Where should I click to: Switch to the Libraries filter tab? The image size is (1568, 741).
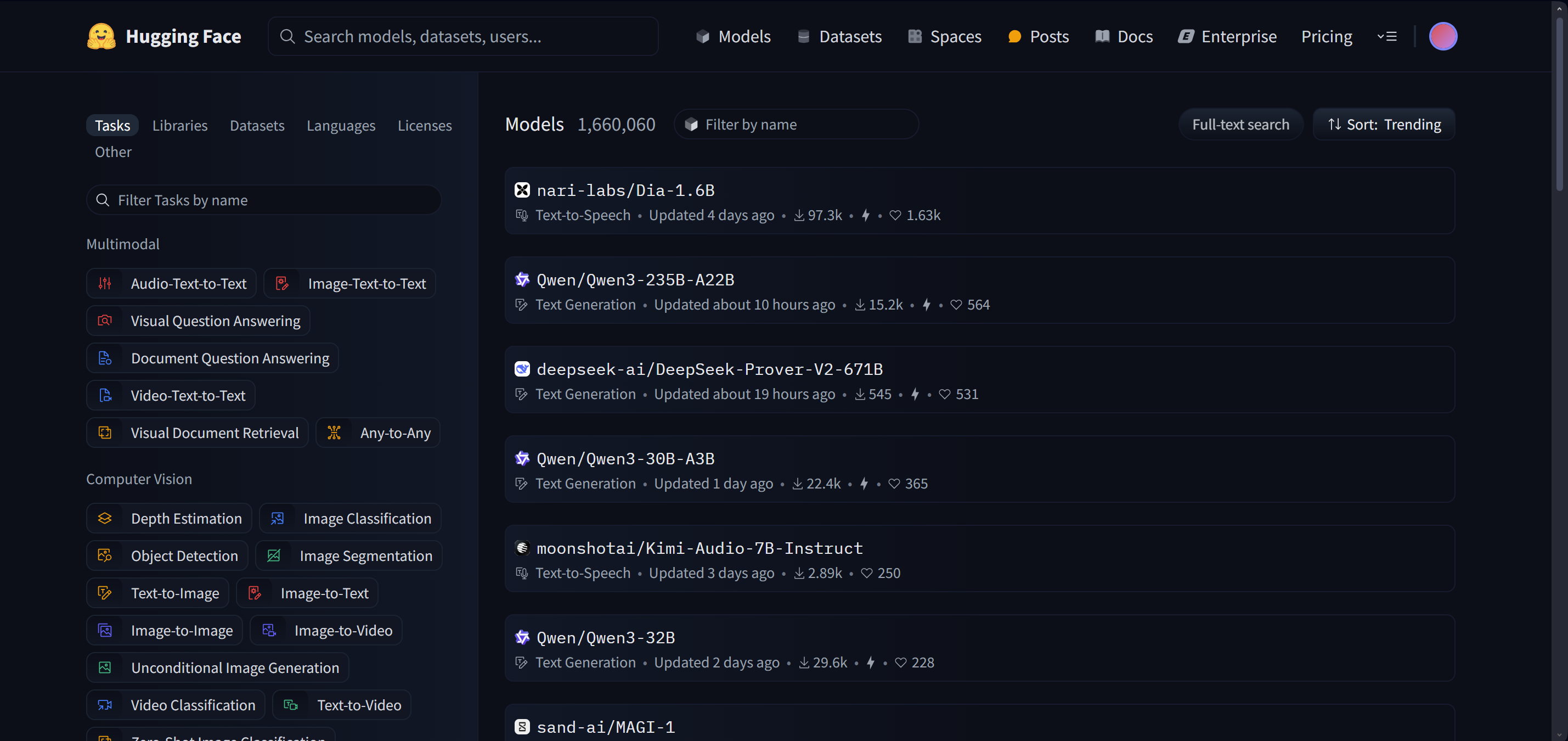click(x=179, y=126)
